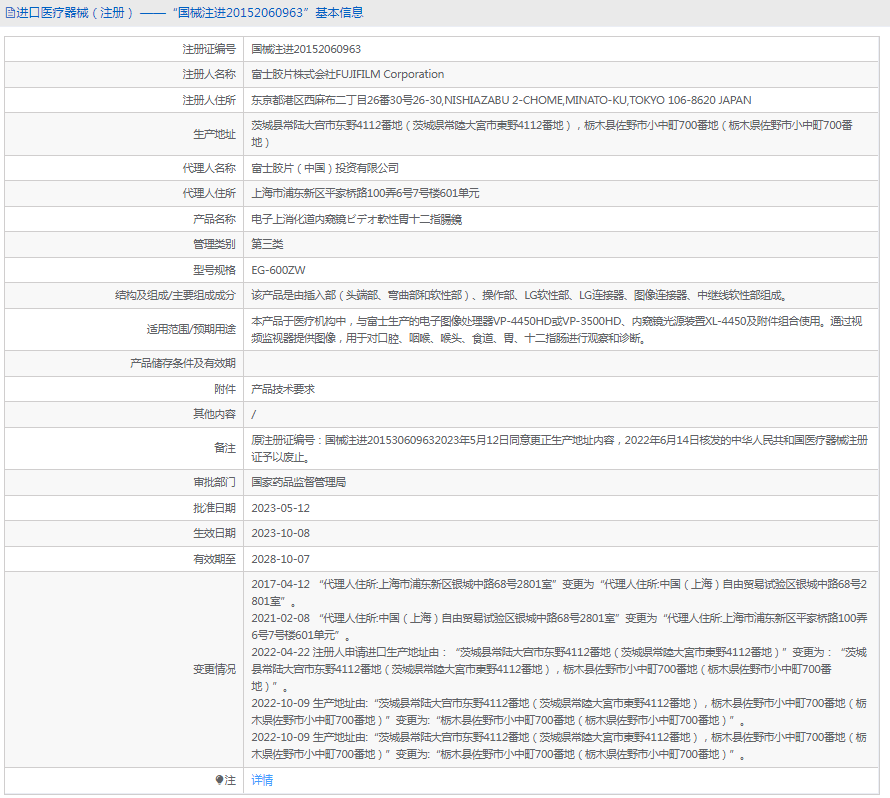Click the pin icon beside the 注 label

tap(220, 780)
